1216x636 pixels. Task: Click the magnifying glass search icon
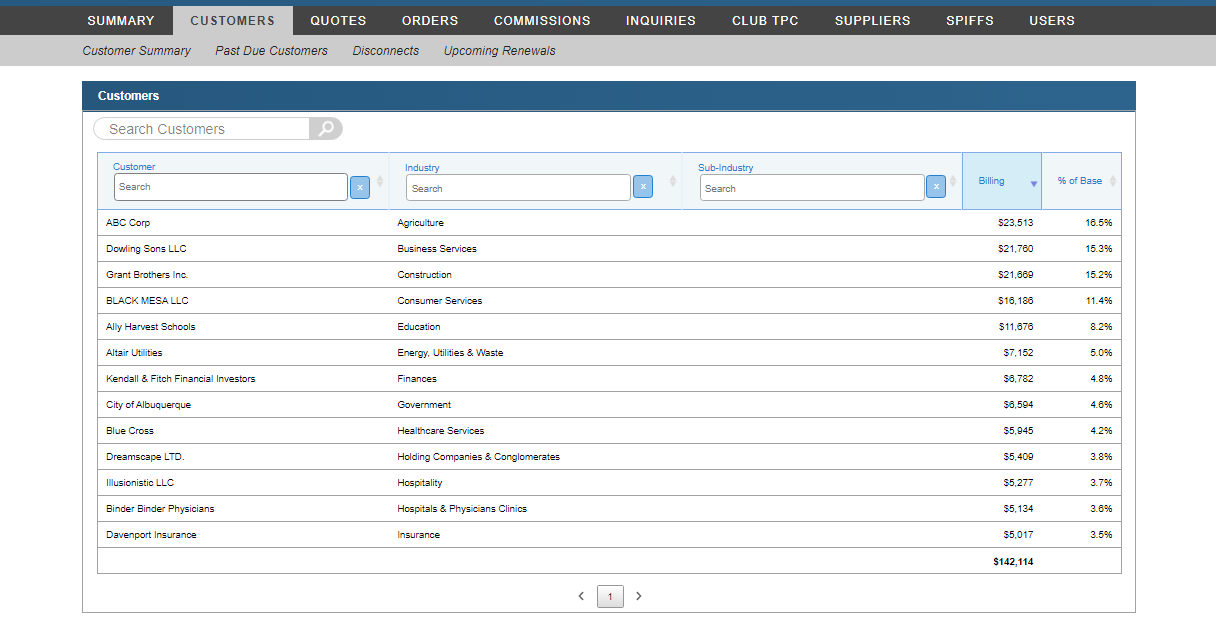point(327,128)
